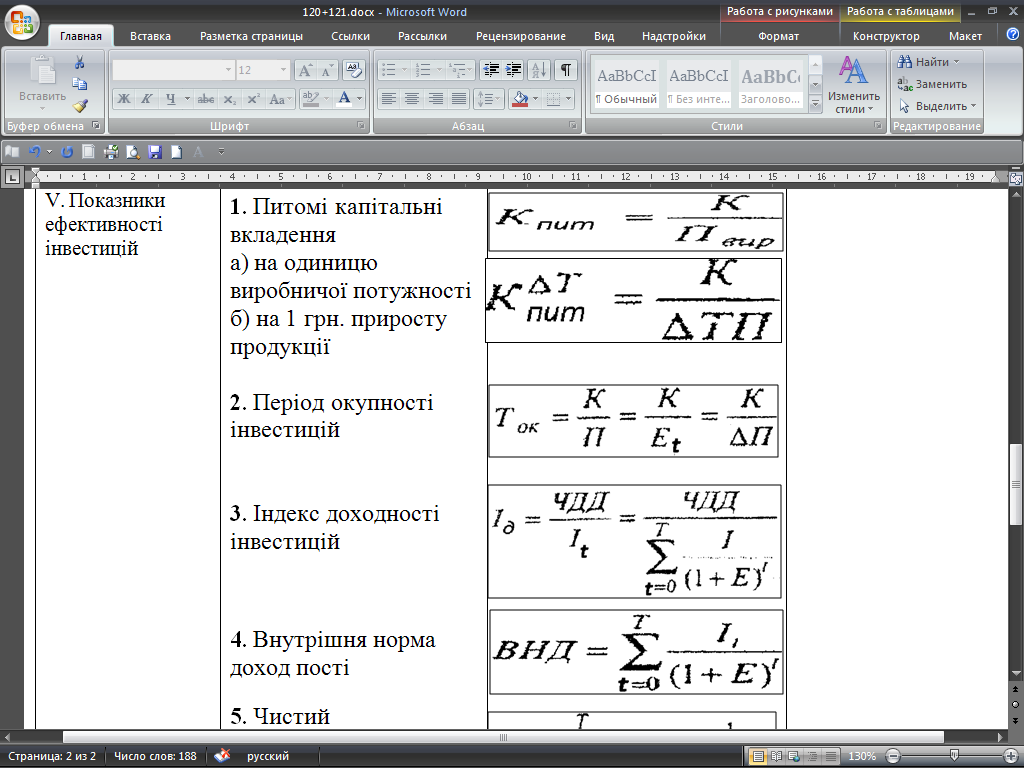Click quick print printer icon

click(x=111, y=152)
